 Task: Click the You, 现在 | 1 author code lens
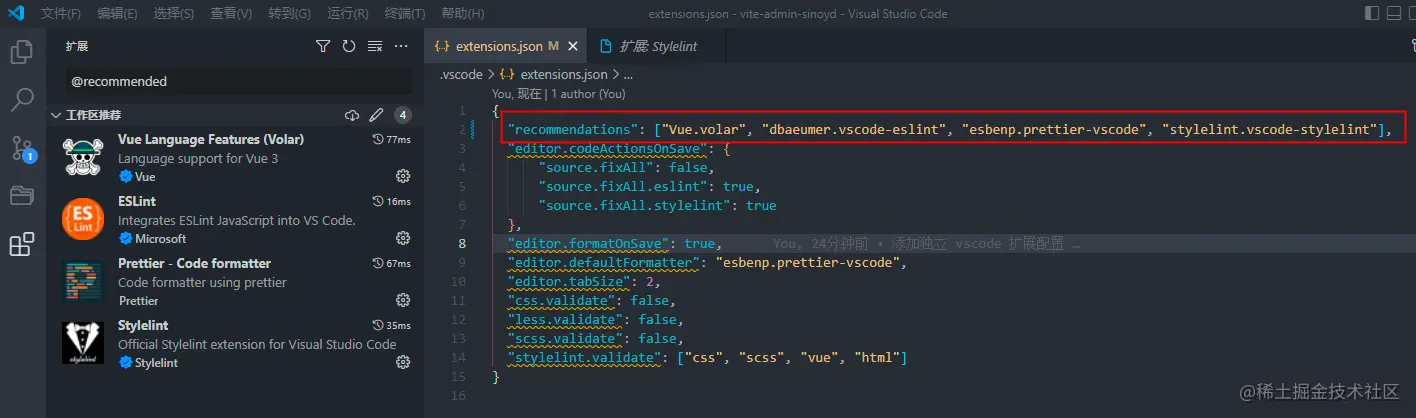pyautogui.click(x=558, y=93)
